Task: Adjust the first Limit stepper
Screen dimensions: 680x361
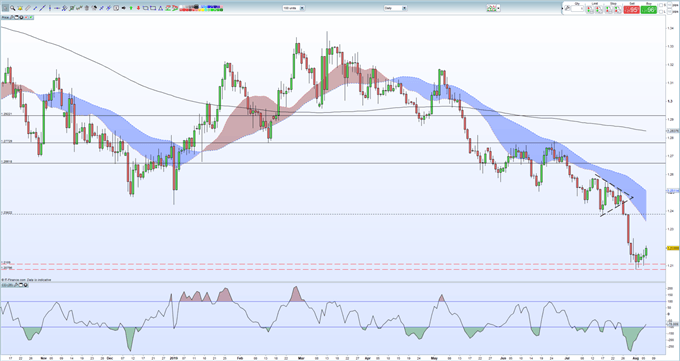Action: point(590,10)
